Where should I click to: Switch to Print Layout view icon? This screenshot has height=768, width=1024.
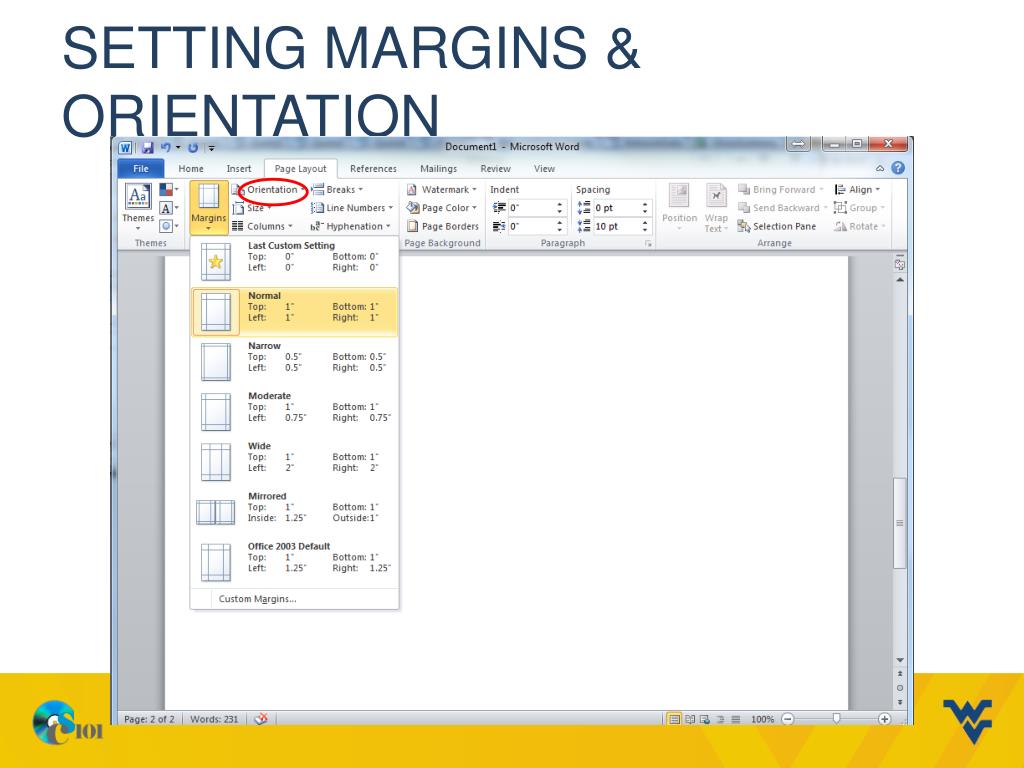674,719
